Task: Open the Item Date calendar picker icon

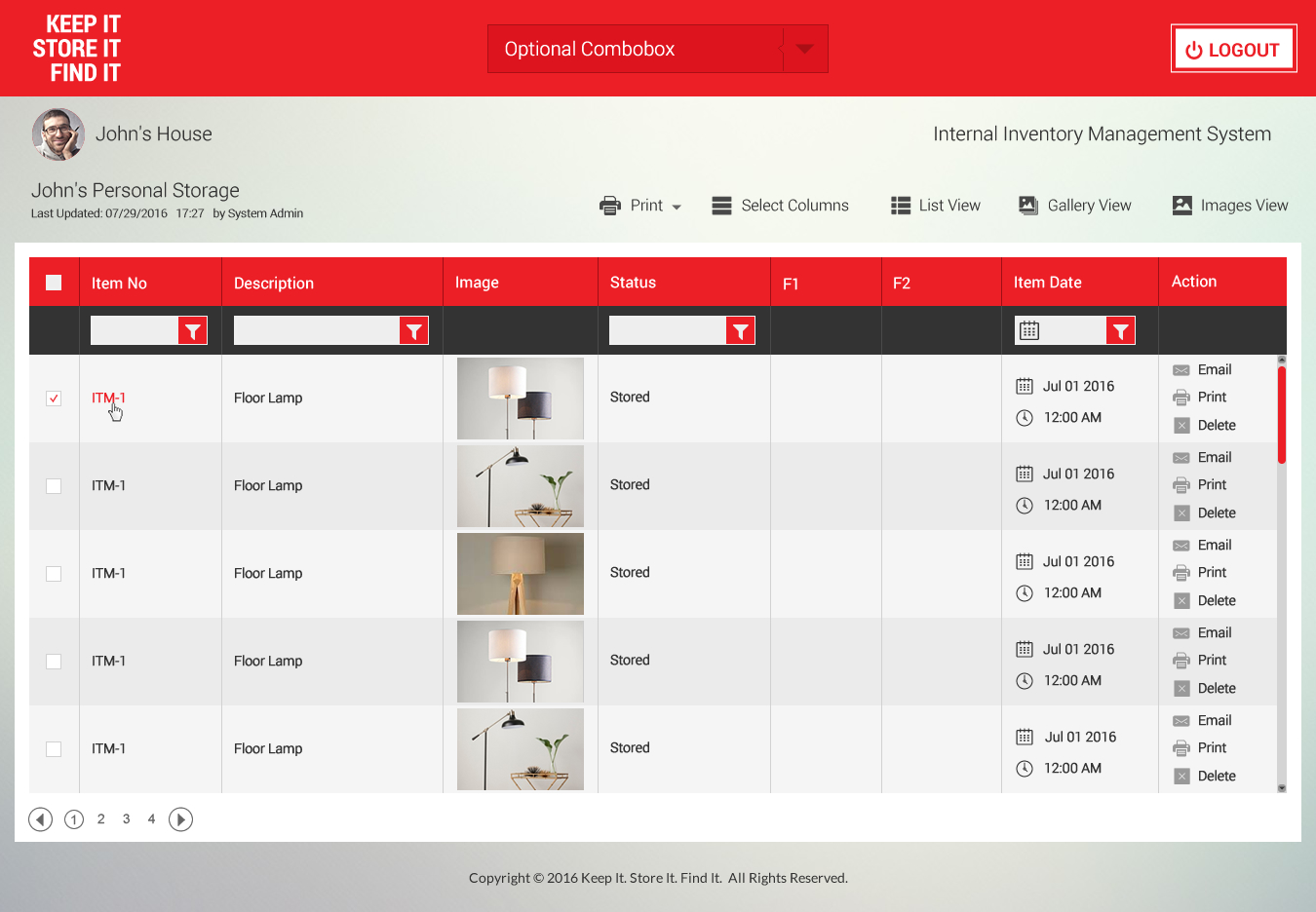Action: 1029,331
